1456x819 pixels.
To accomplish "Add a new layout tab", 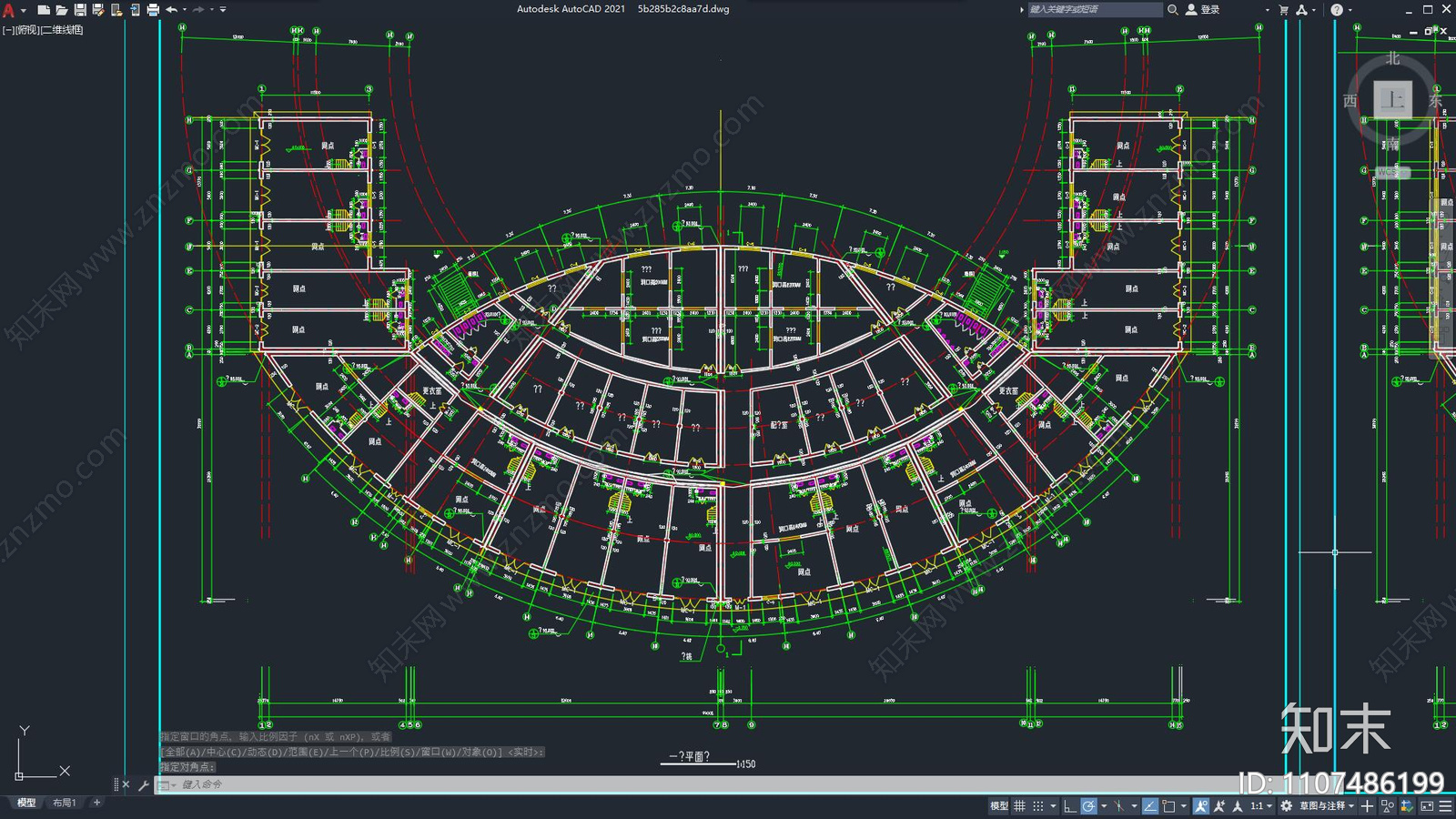I will pyautogui.click(x=96, y=803).
